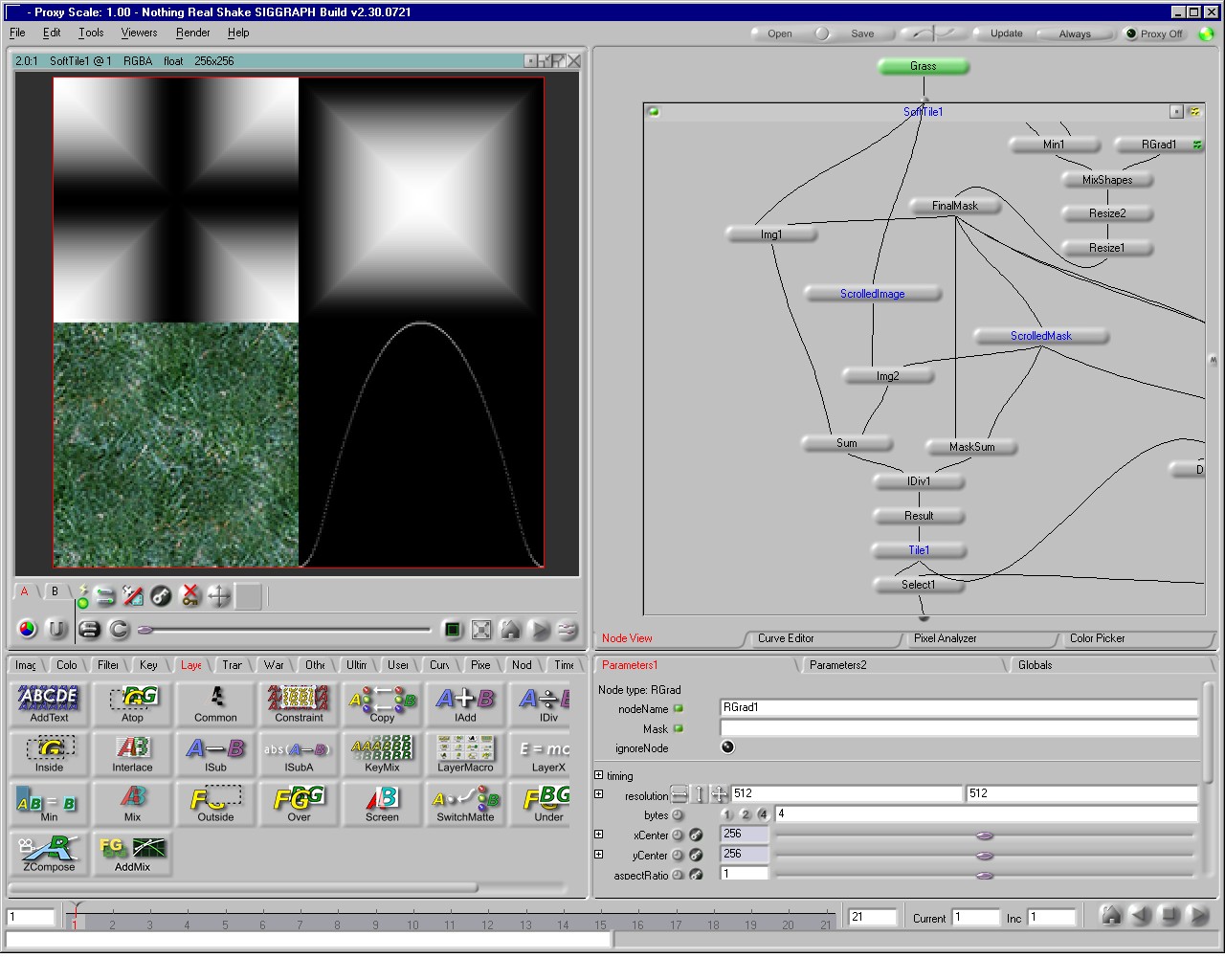The width and height of the screenshot is (1225, 980).
Task: Add an AddText node from the Layer tools
Action: [x=49, y=703]
